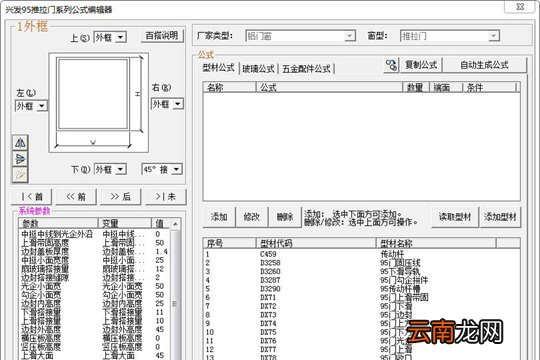Select profile row D3260 95下滑导轨

361,271
